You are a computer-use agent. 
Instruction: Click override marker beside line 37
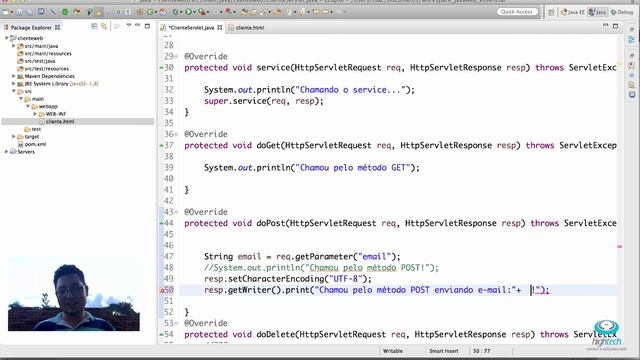(x=162, y=145)
